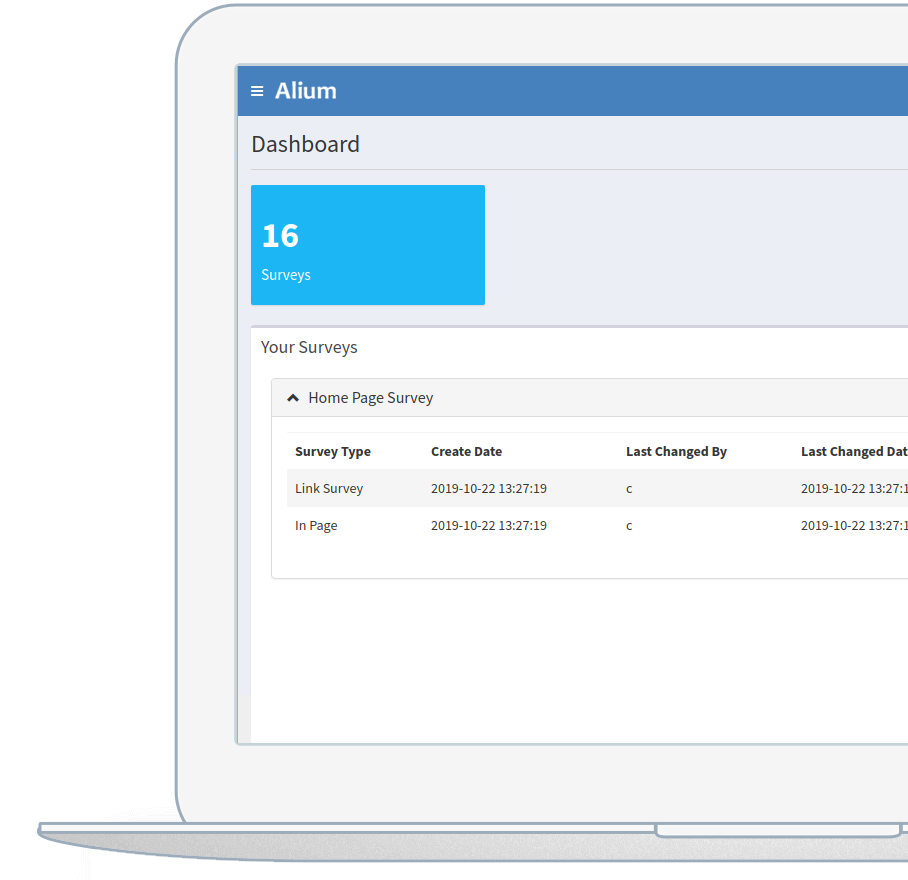
Task: Collapse the Home Page Survey chevron
Action: click(293, 398)
